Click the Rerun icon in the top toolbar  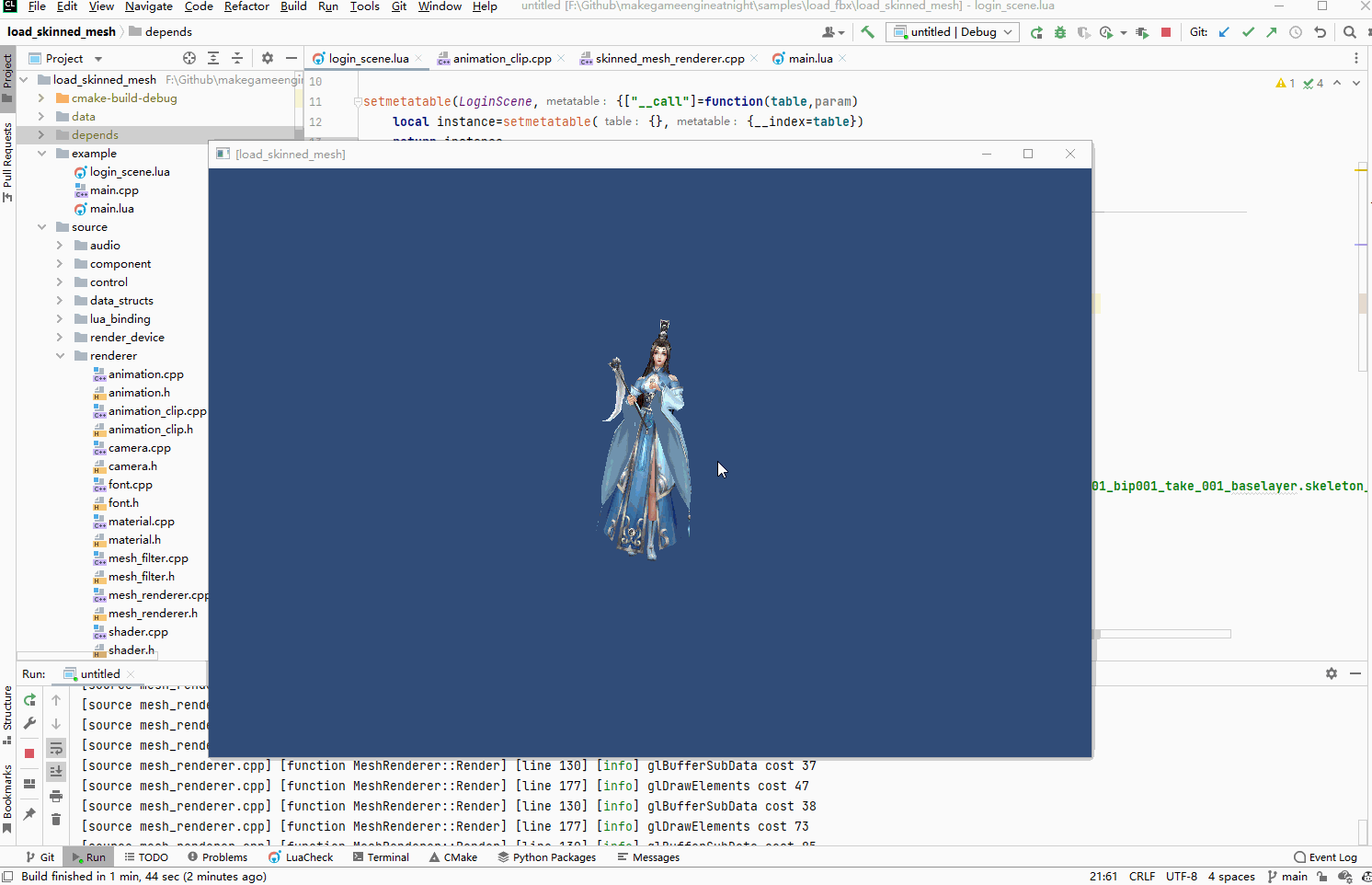[x=1036, y=32]
